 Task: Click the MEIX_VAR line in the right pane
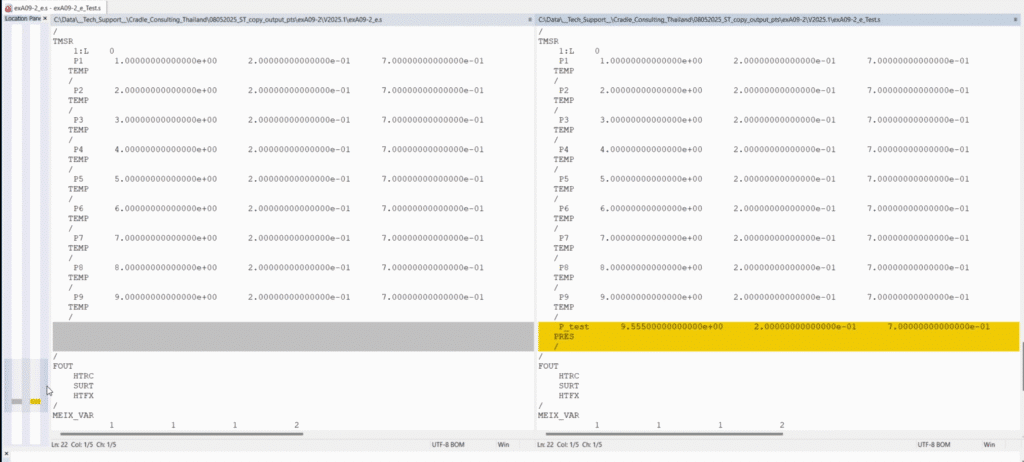(x=558, y=415)
